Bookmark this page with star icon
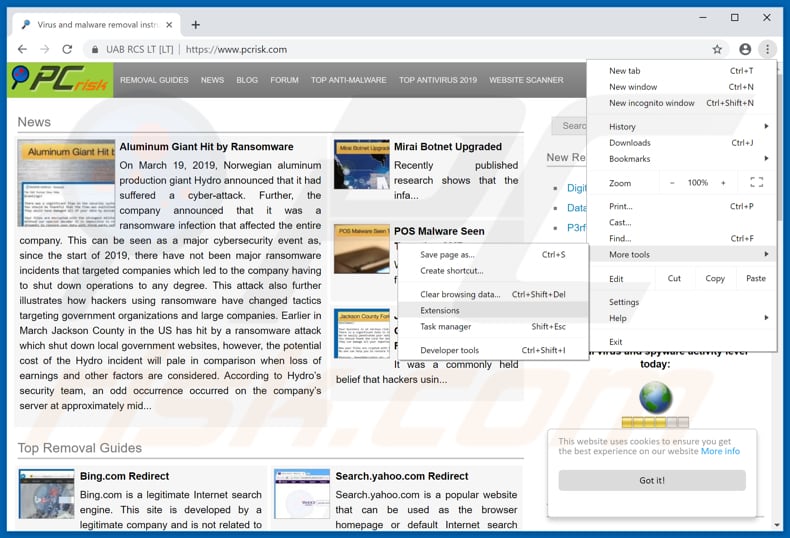Screen dimensions: 790x538 pyautogui.click(x=717, y=49)
